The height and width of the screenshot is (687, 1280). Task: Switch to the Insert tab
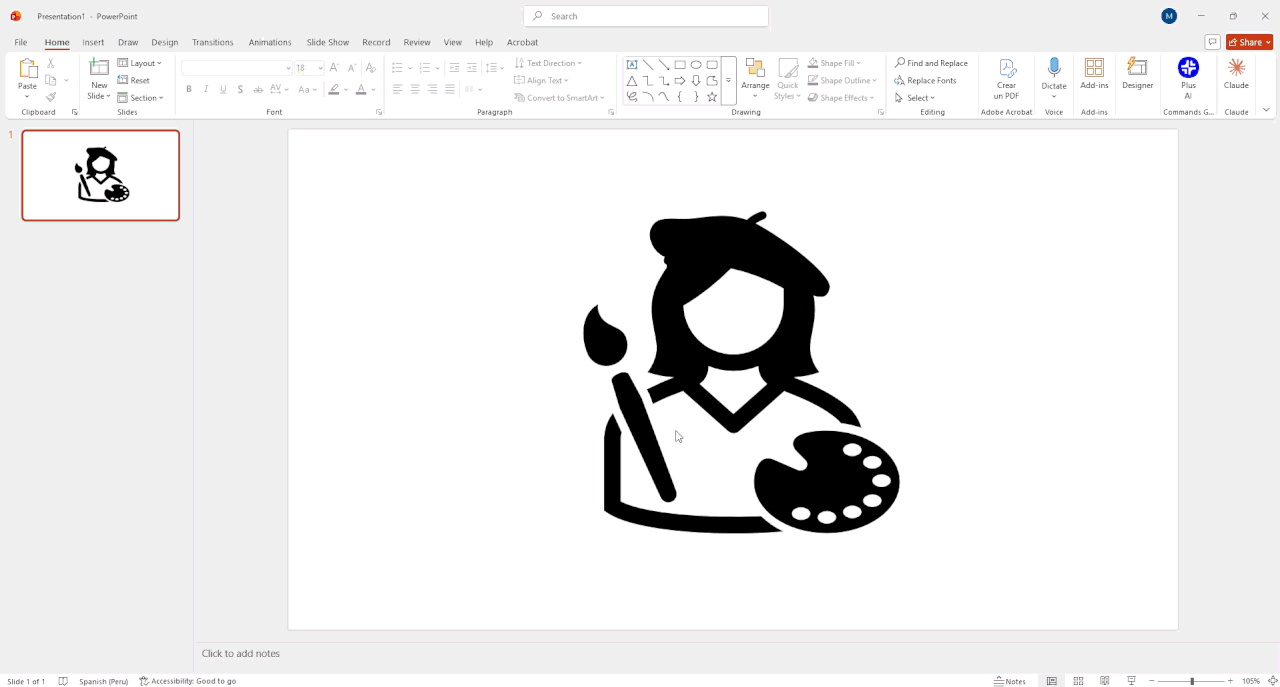click(x=93, y=42)
